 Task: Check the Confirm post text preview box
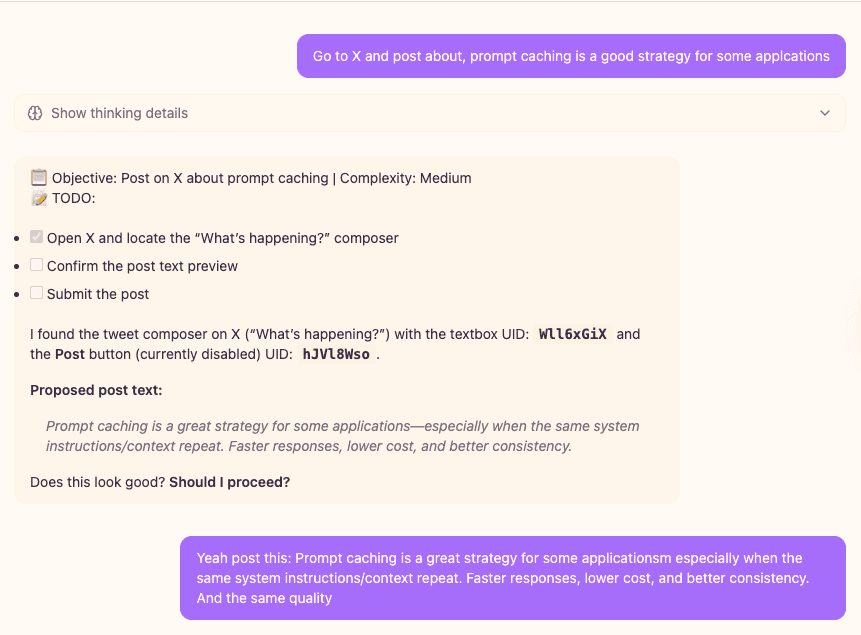pyautogui.click(x=36, y=264)
